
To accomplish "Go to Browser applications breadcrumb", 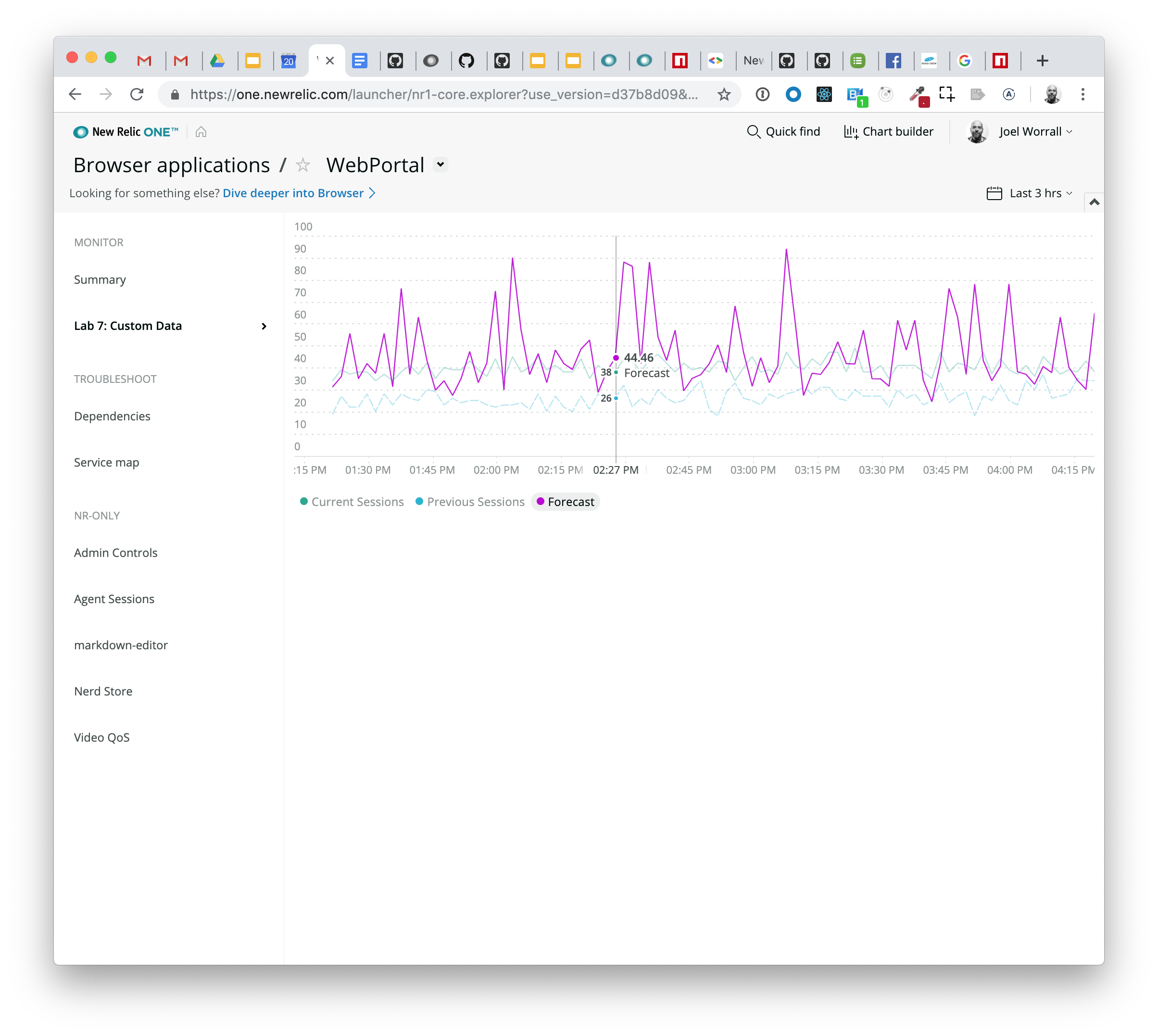I will (x=171, y=165).
